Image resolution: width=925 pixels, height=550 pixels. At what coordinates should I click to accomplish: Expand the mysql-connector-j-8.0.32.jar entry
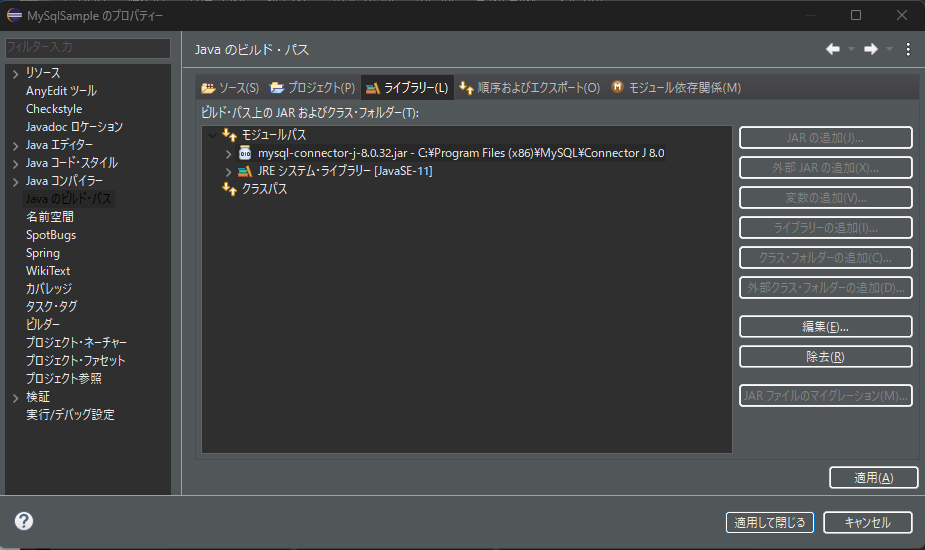[x=228, y=153]
